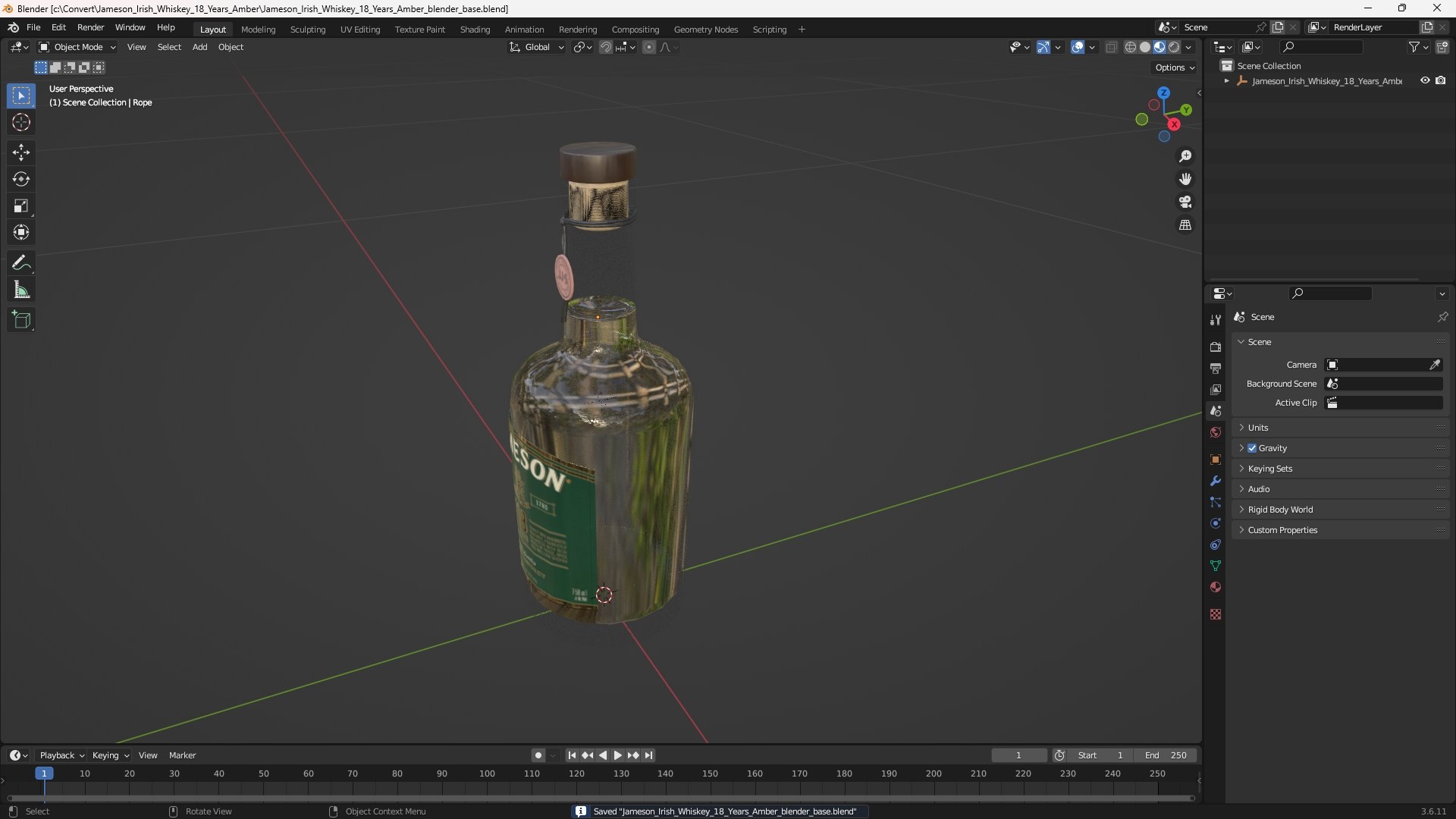Click the pan view hand icon
The image size is (1456, 819).
click(1185, 179)
